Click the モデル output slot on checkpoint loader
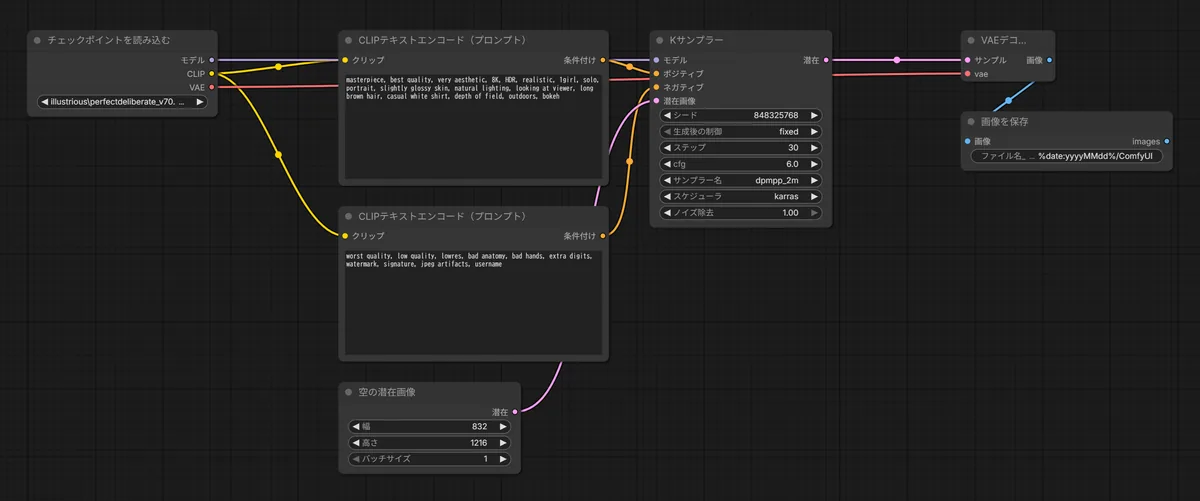 pos(211,60)
